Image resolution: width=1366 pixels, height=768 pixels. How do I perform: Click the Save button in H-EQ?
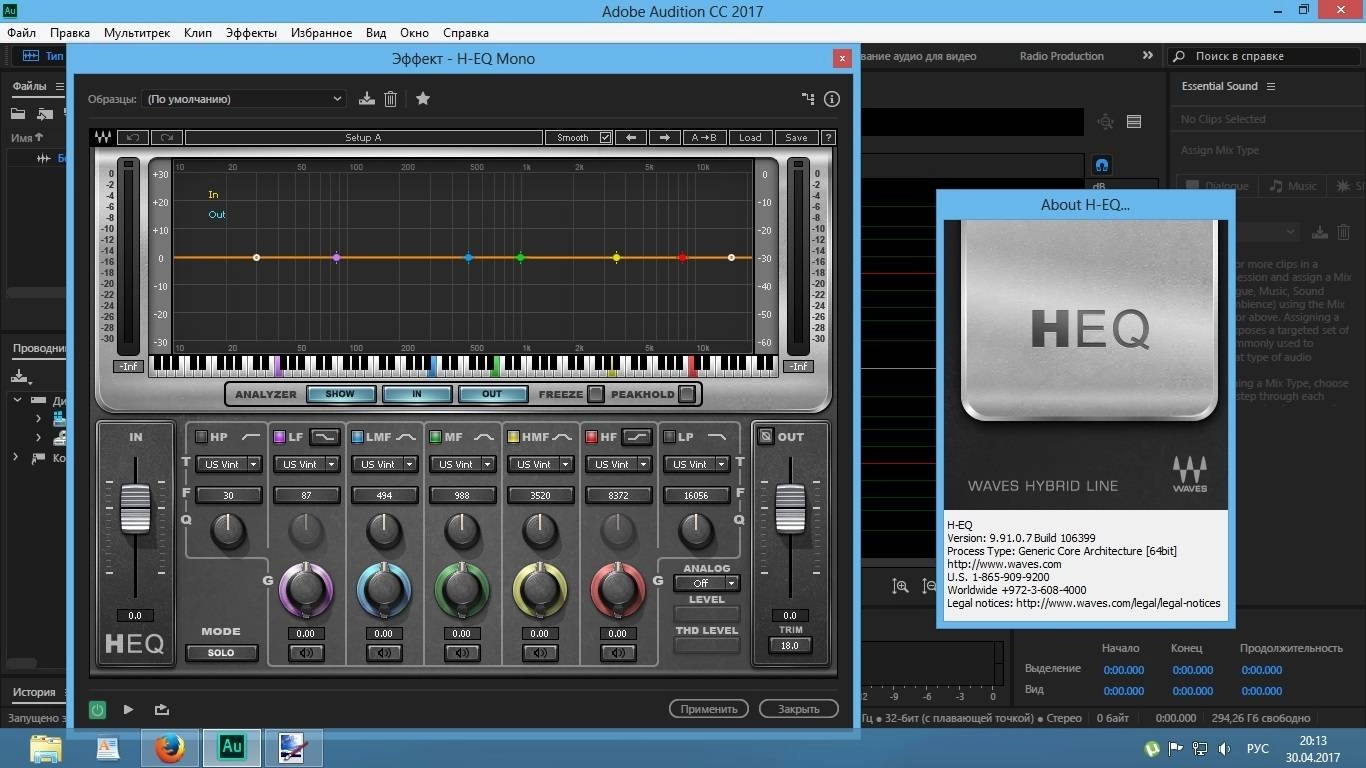796,137
